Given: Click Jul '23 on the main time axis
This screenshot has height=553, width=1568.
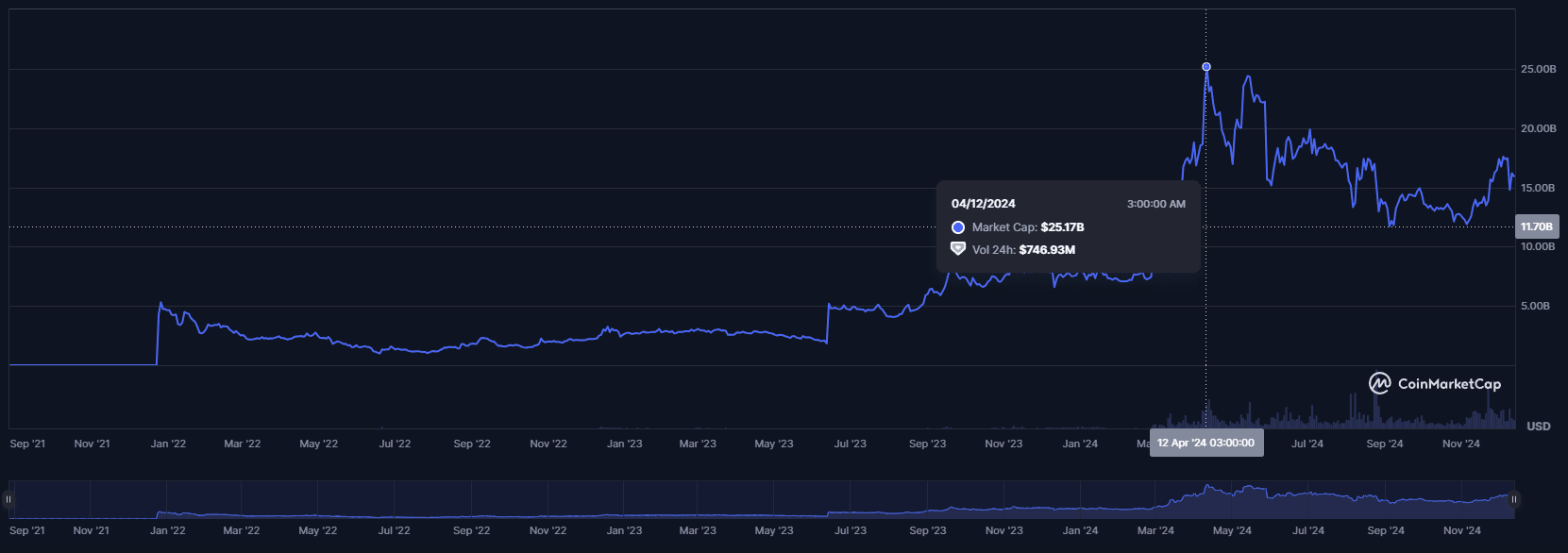Looking at the screenshot, I should coord(850,444).
